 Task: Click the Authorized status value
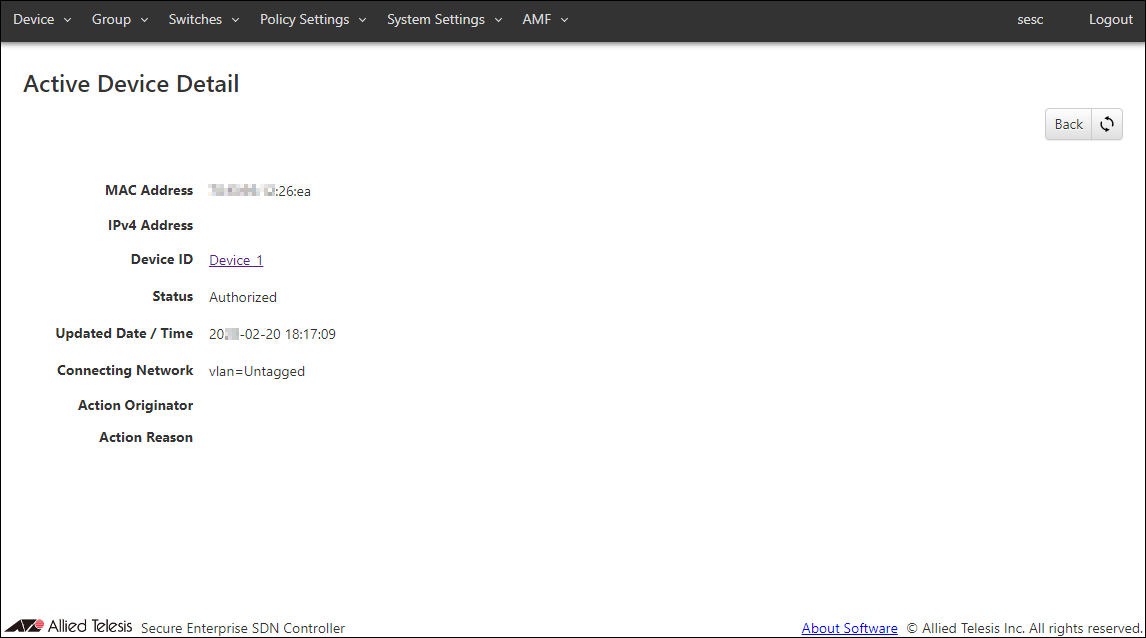tap(243, 297)
